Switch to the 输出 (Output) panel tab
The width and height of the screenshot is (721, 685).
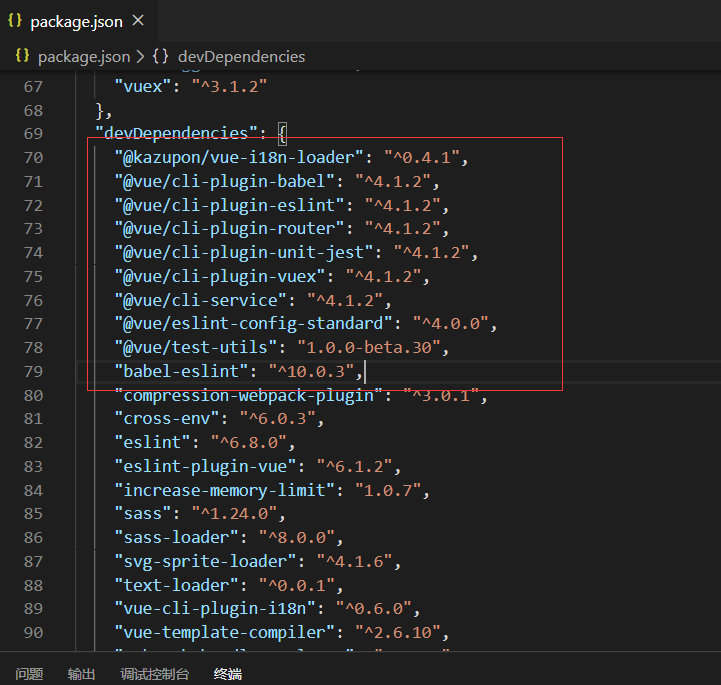(x=81, y=674)
